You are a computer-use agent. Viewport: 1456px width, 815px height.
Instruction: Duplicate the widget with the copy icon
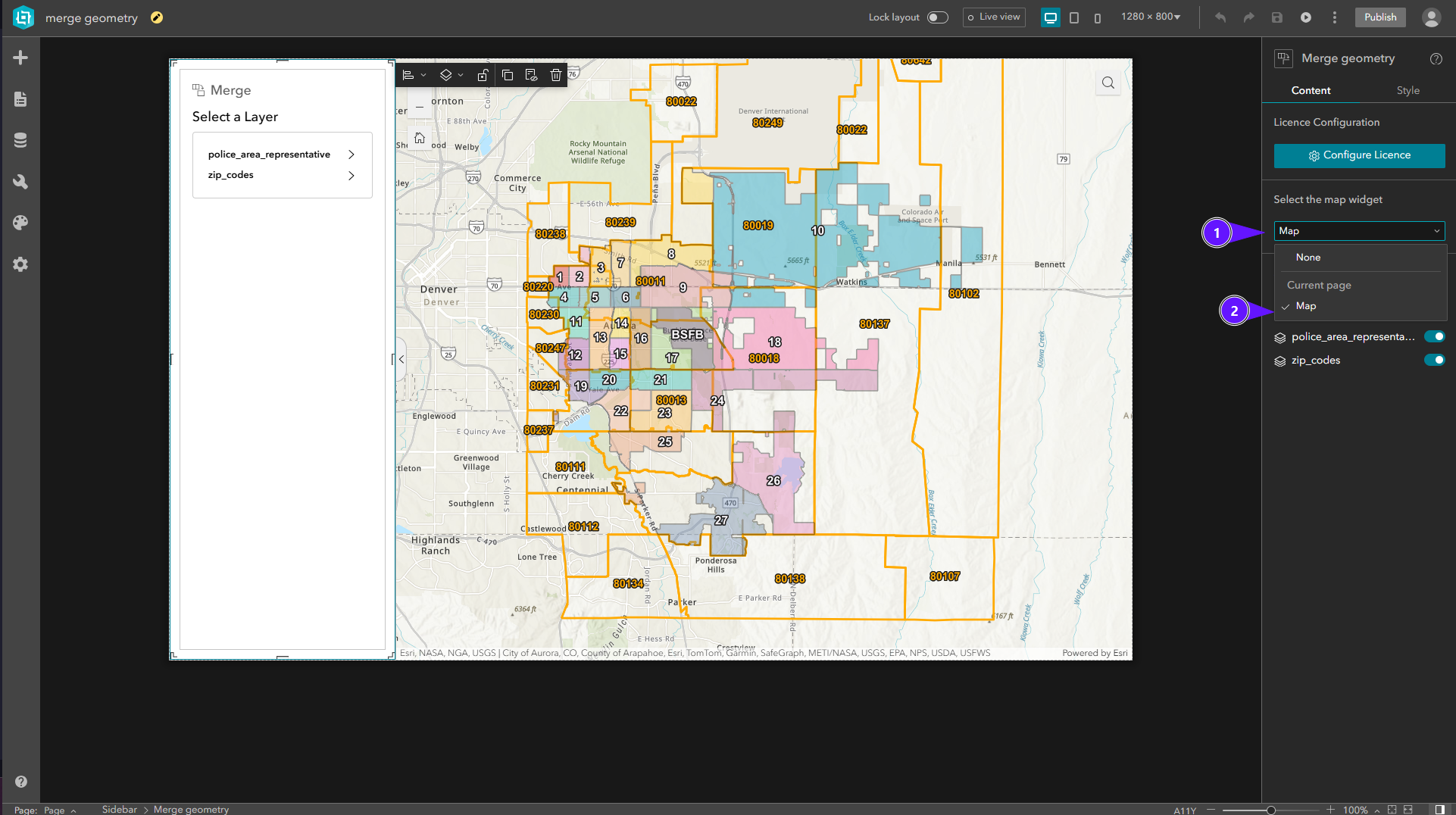(507, 75)
